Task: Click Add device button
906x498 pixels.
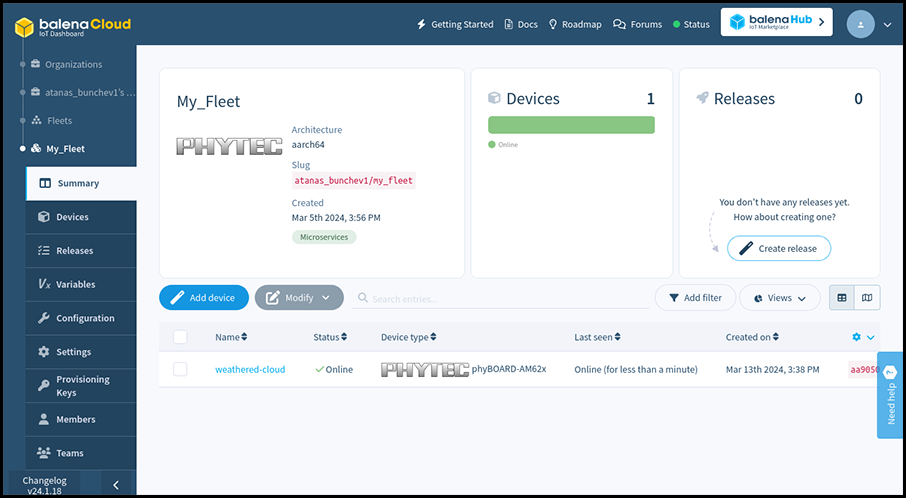Action: click(204, 298)
